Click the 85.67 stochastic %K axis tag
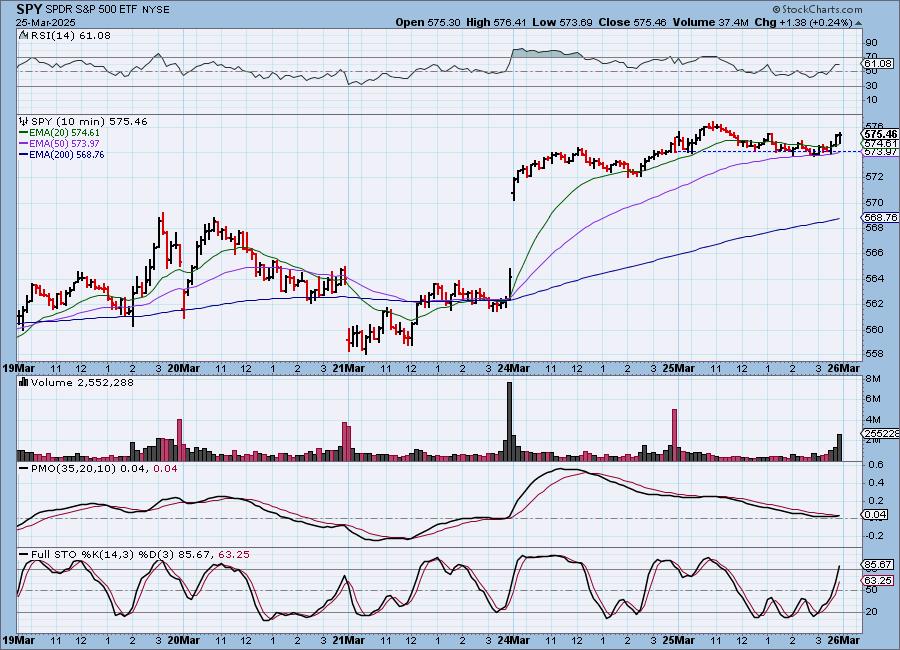Screen dimensions: 900x650 click(x=878, y=564)
